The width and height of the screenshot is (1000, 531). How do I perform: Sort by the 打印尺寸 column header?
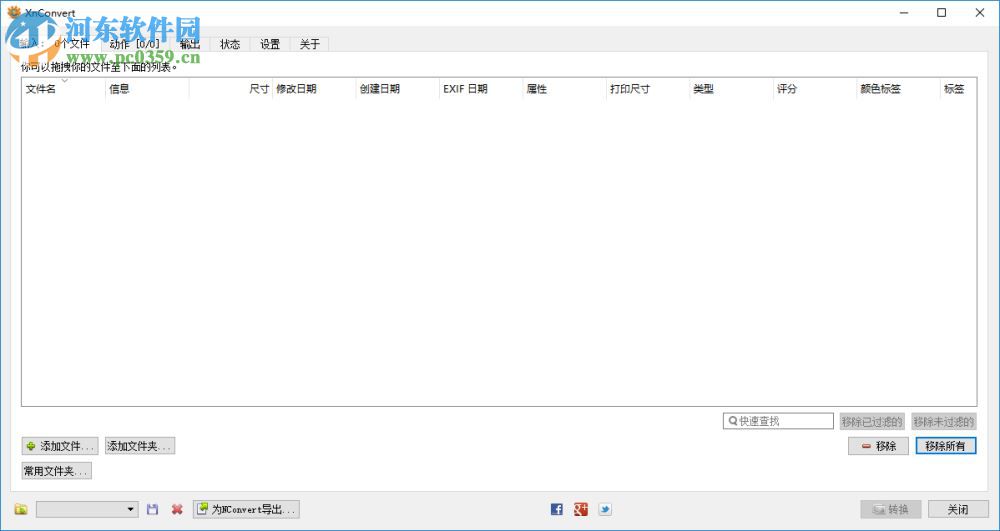pos(649,89)
